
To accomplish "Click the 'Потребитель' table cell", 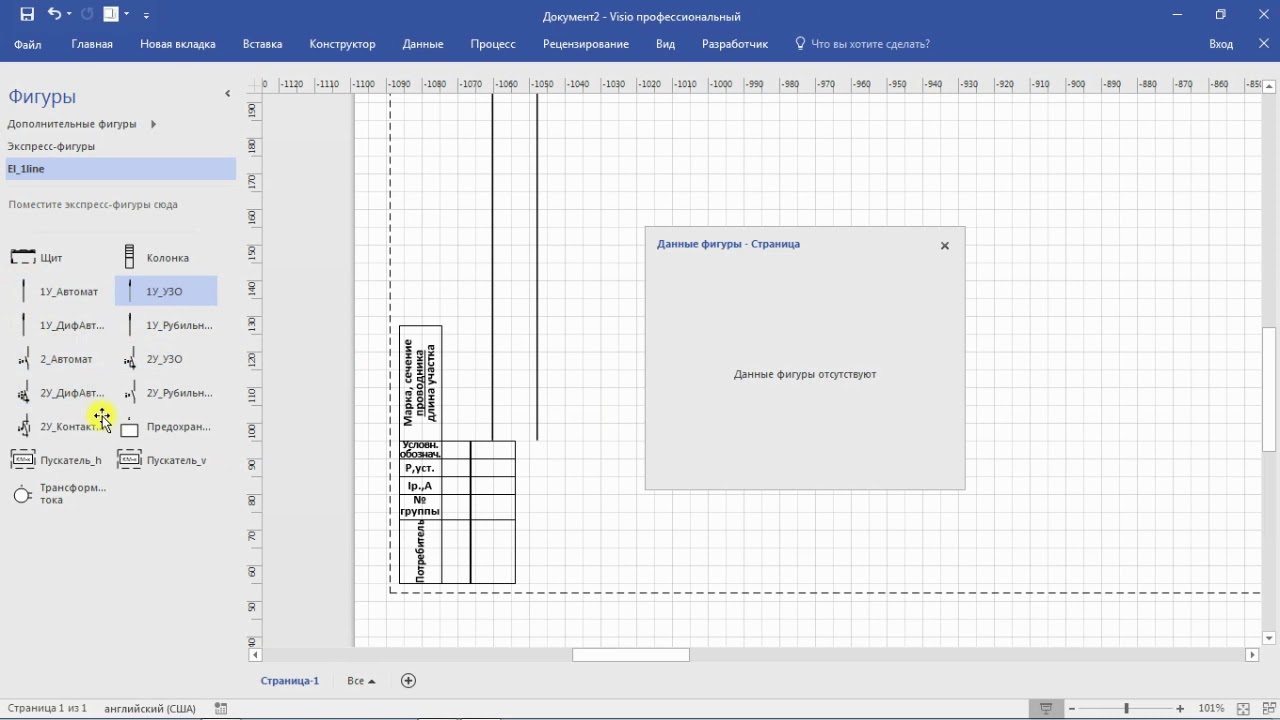I will coord(420,551).
